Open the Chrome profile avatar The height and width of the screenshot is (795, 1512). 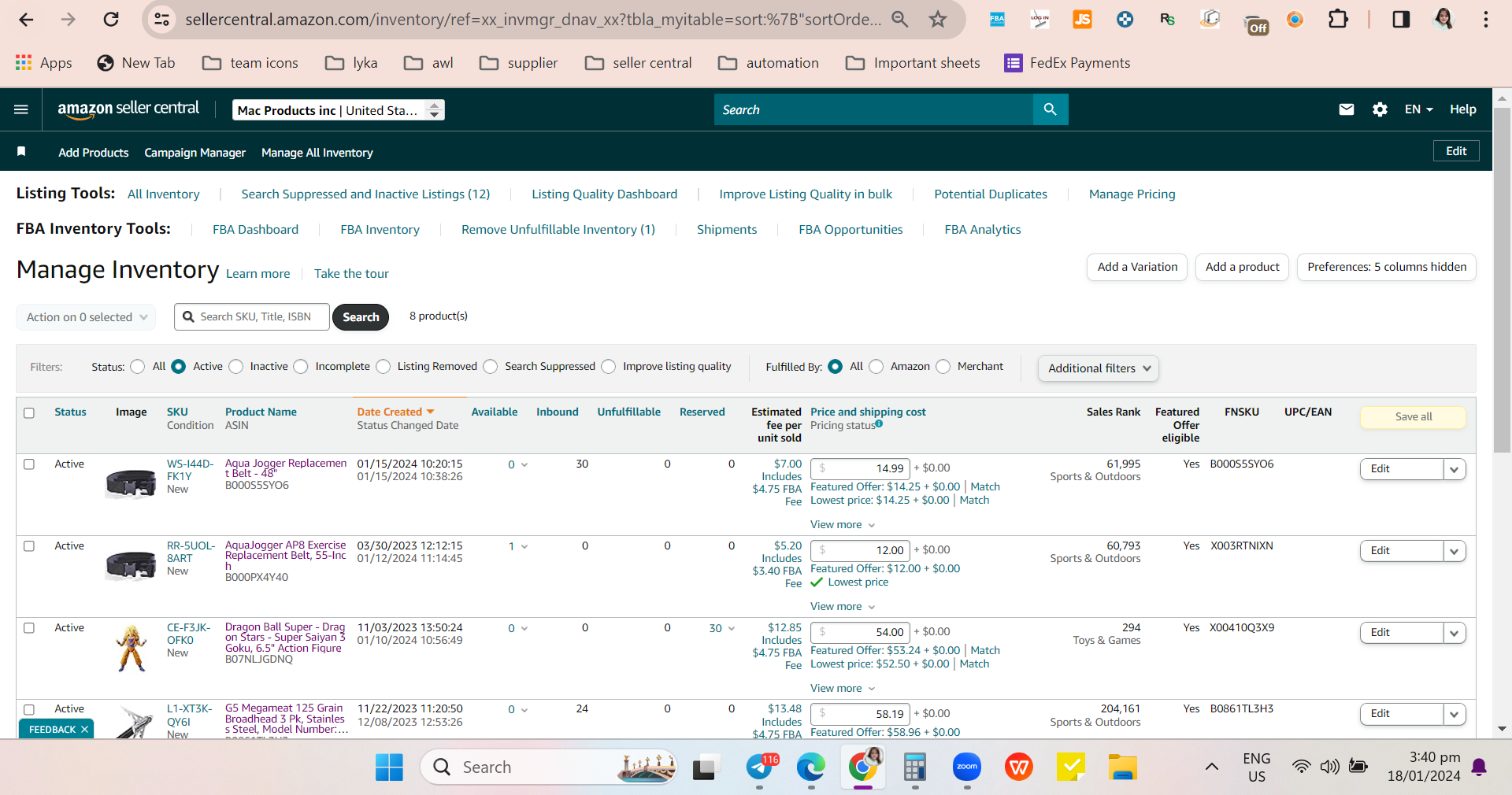click(1443, 19)
